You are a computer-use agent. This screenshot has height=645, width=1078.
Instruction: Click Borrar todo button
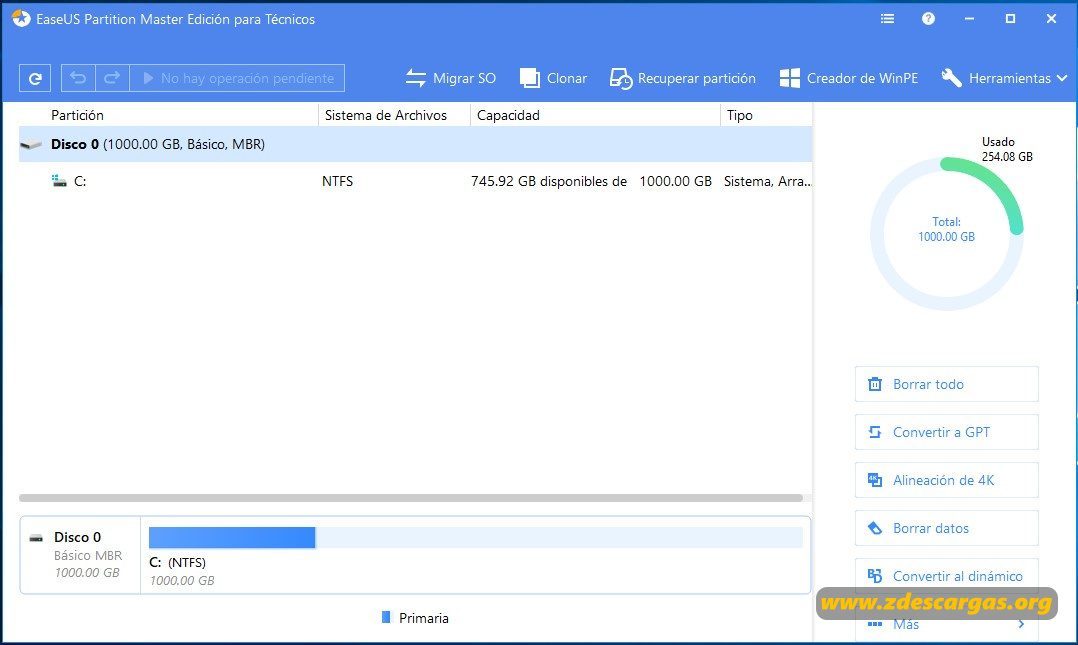(947, 384)
